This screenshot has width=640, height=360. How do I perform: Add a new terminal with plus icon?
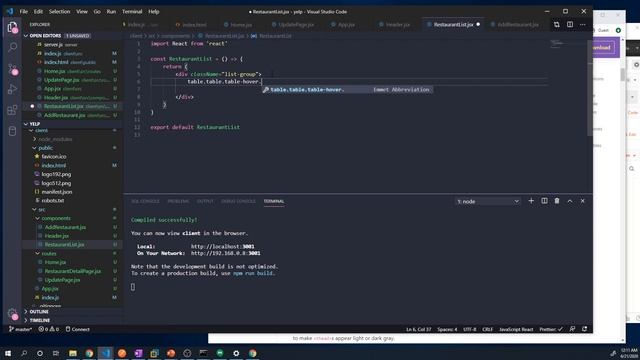pos(531,201)
